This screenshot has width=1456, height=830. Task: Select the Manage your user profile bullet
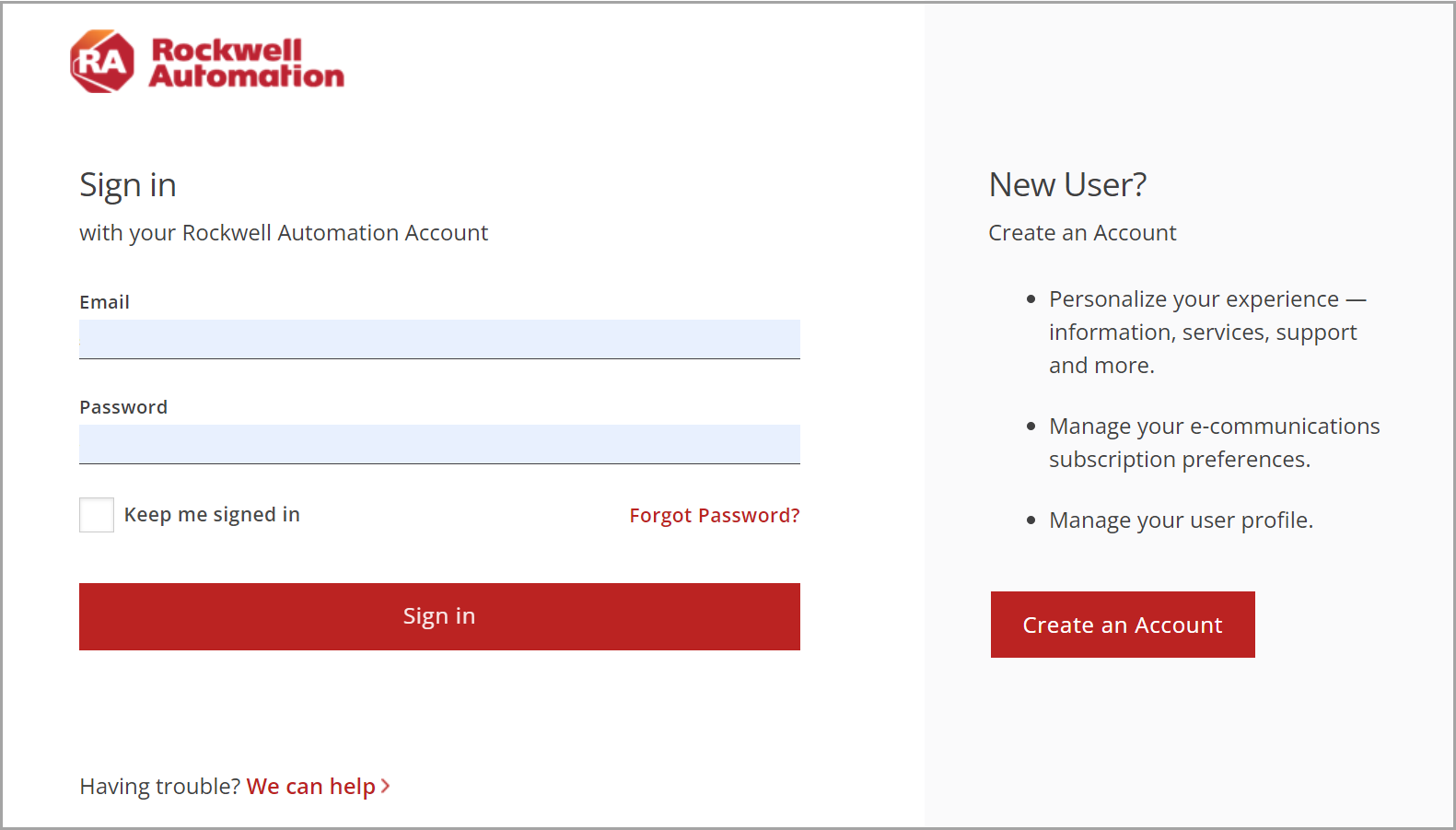(1181, 520)
